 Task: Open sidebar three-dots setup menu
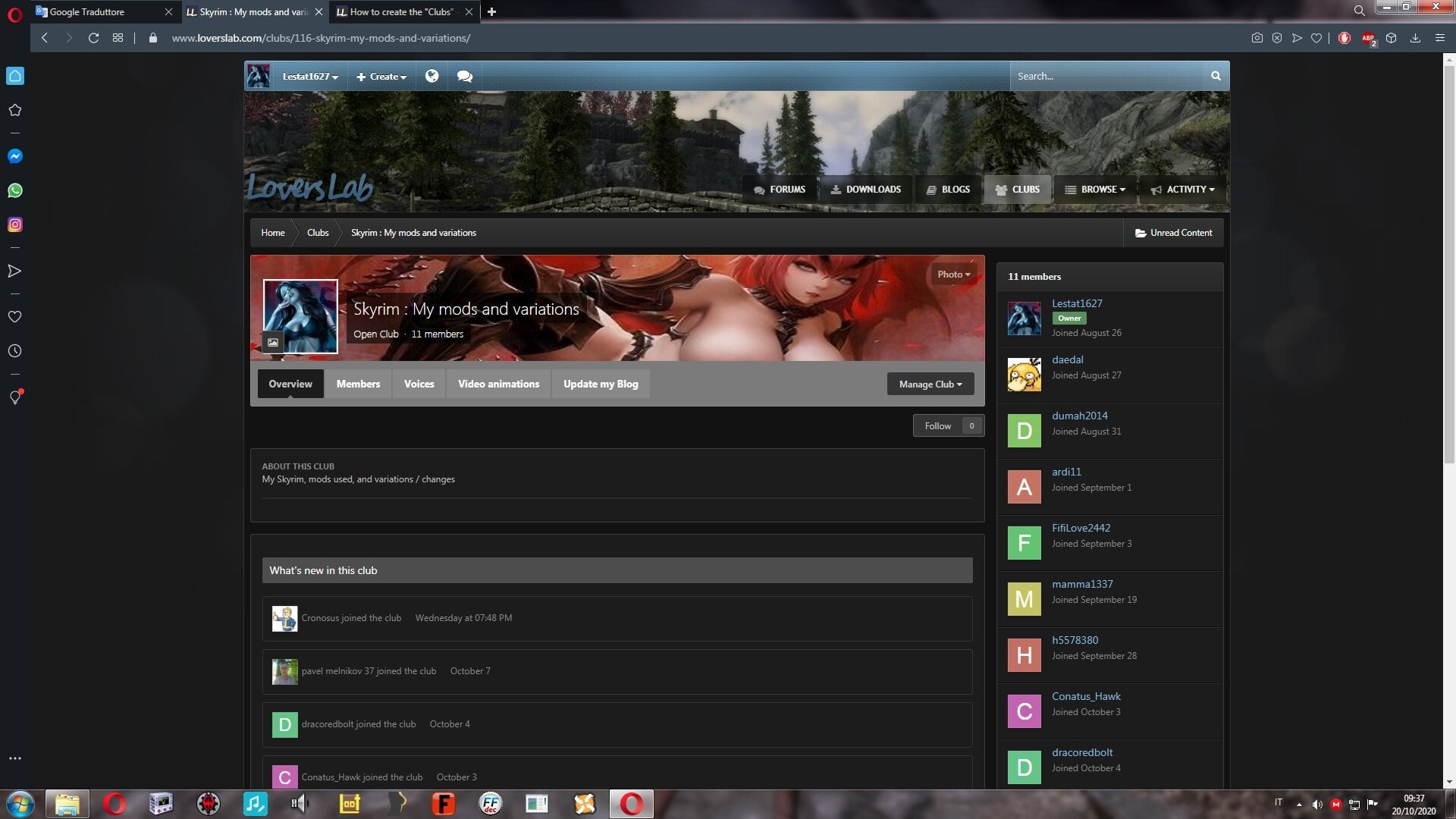tap(14, 758)
